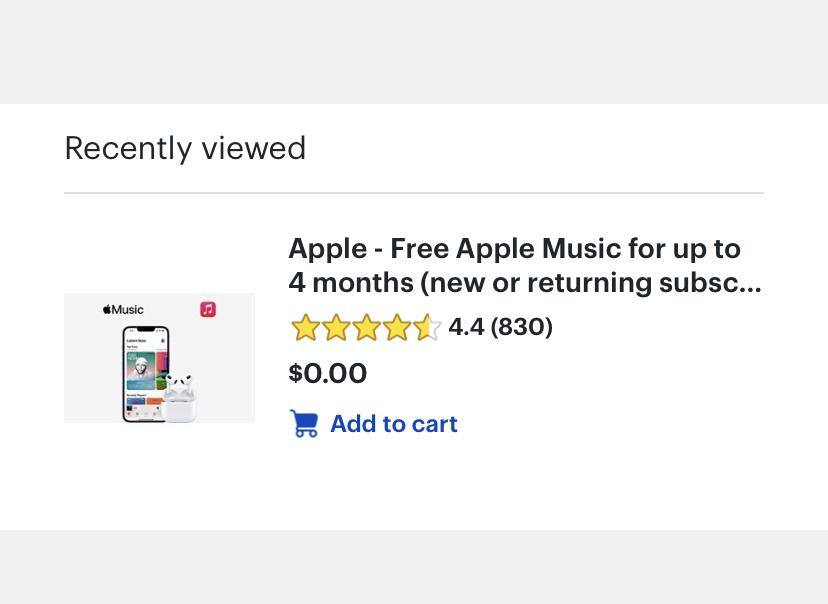828x604 pixels.
Task: Click the word Apple starting the title
Action: 327,249
